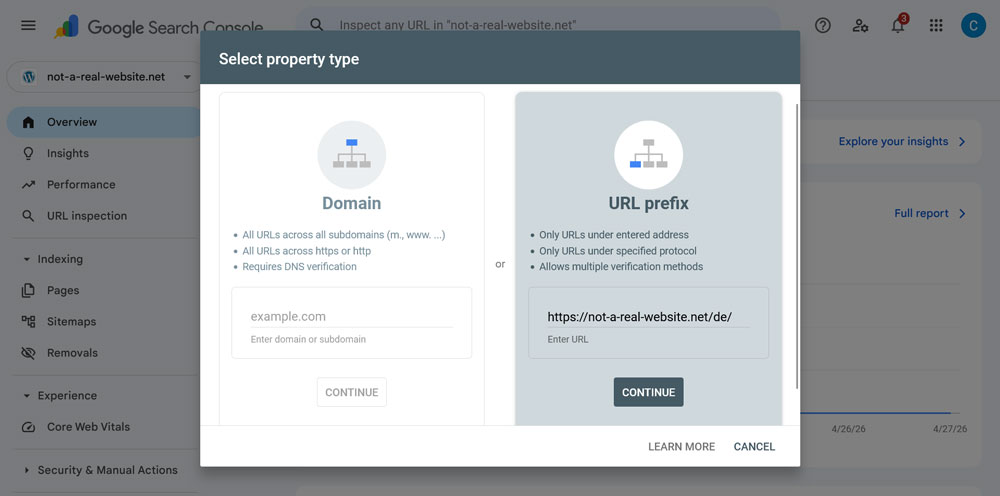
Task: Open the hamburger main menu
Action: (x=28, y=26)
